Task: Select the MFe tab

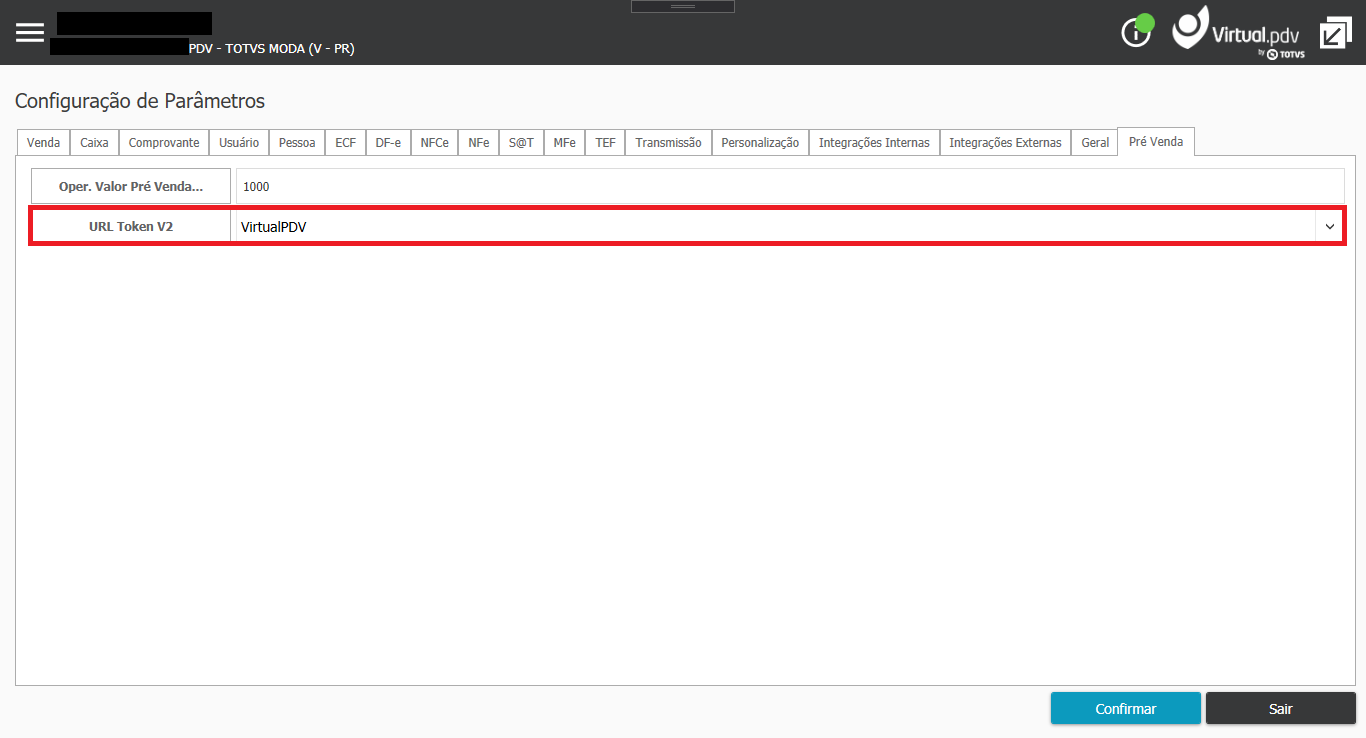Action: click(x=565, y=143)
